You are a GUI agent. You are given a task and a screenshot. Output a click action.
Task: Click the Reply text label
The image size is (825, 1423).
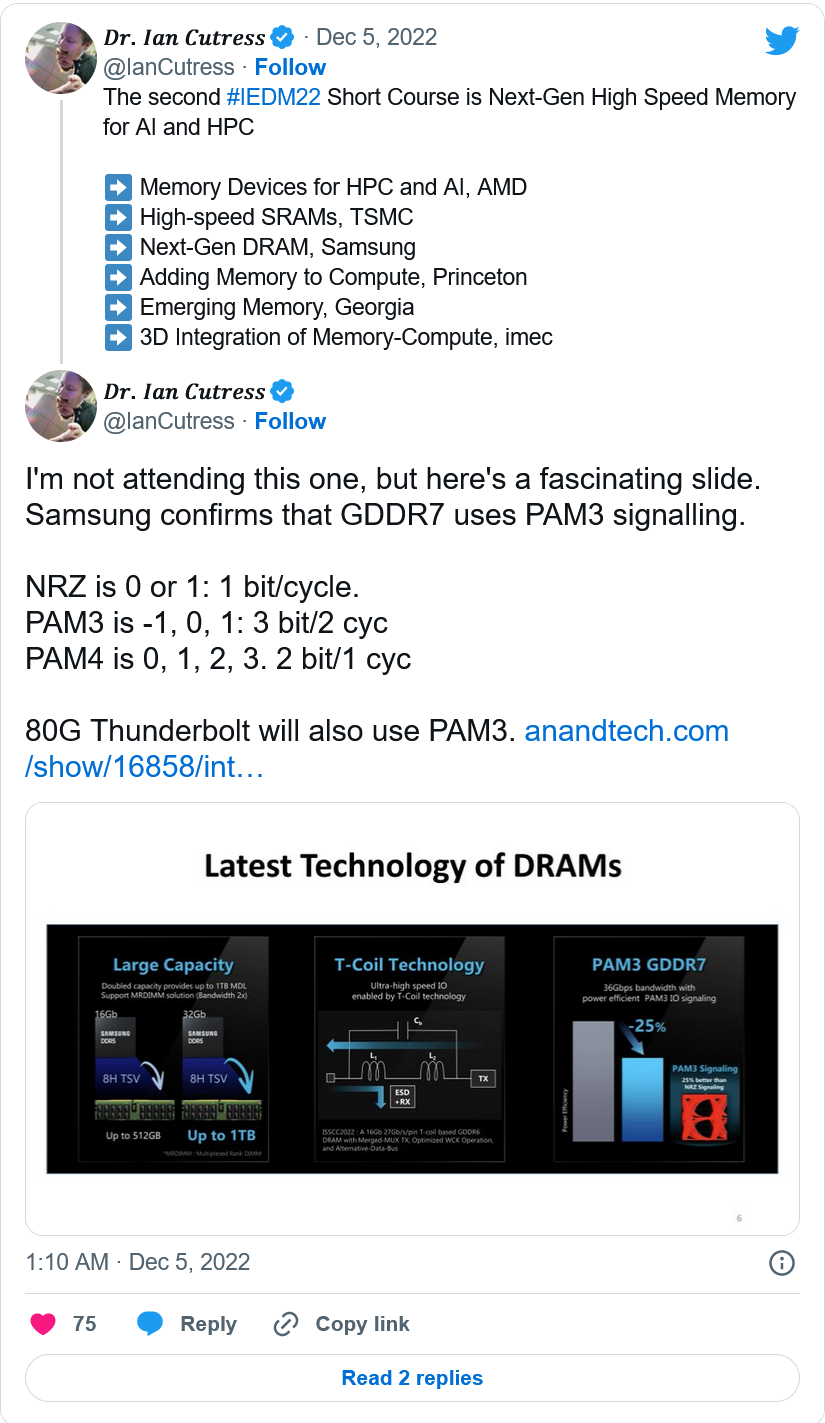tap(208, 1324)
